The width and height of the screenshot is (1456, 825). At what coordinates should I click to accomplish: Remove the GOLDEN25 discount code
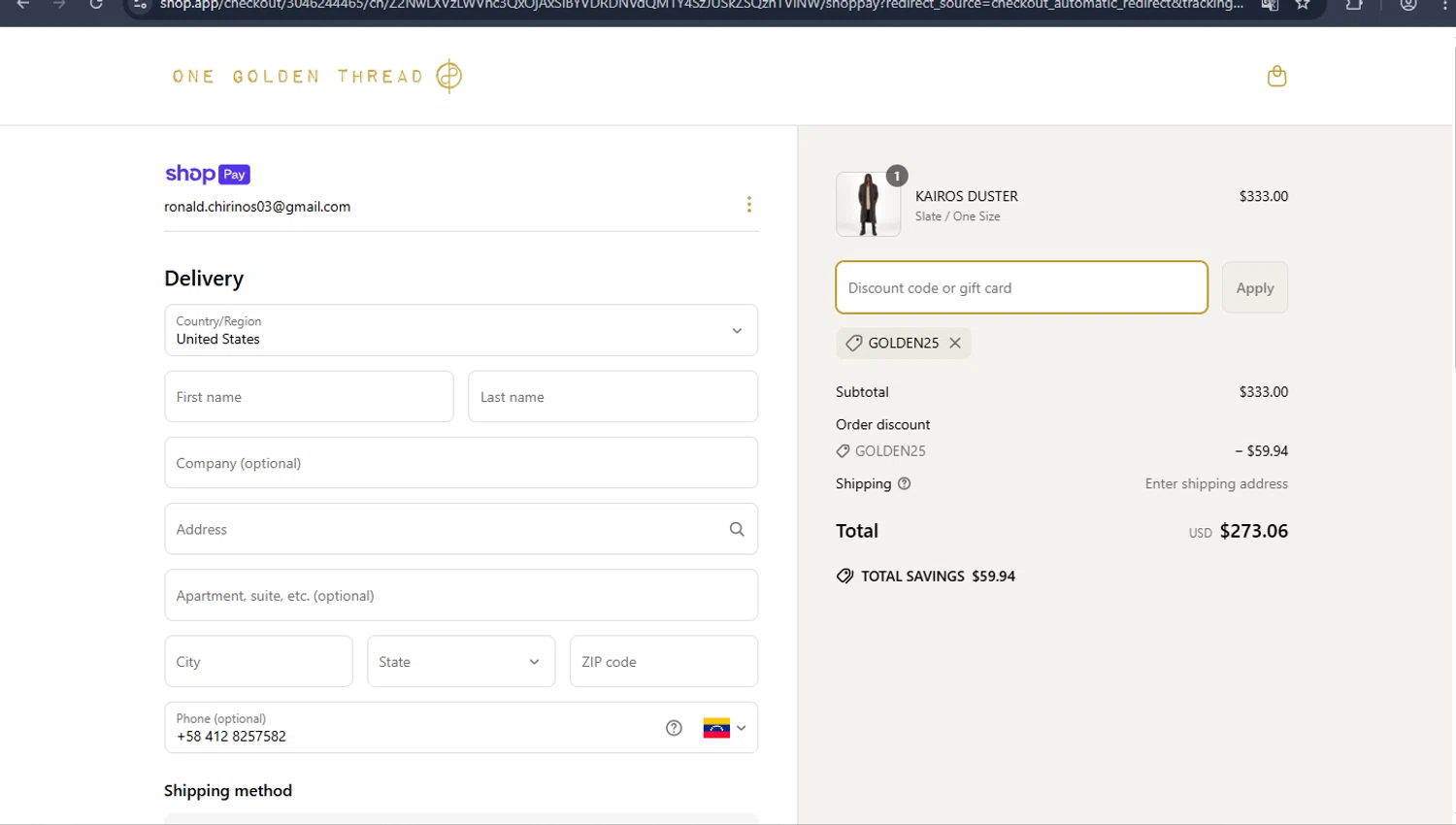pos(955,343)
